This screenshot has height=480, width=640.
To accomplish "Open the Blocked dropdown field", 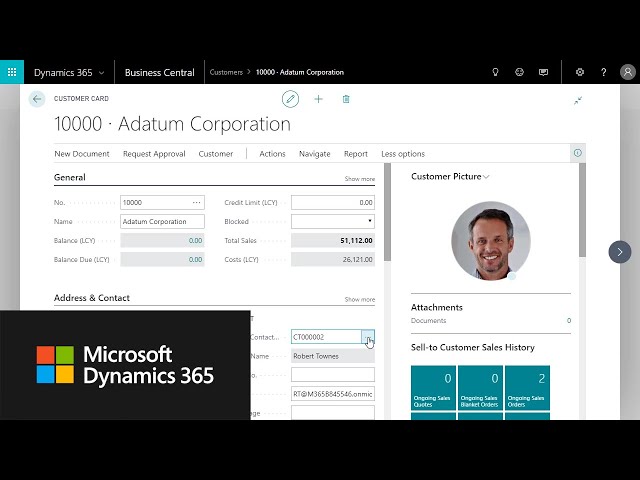I will 333,221.
